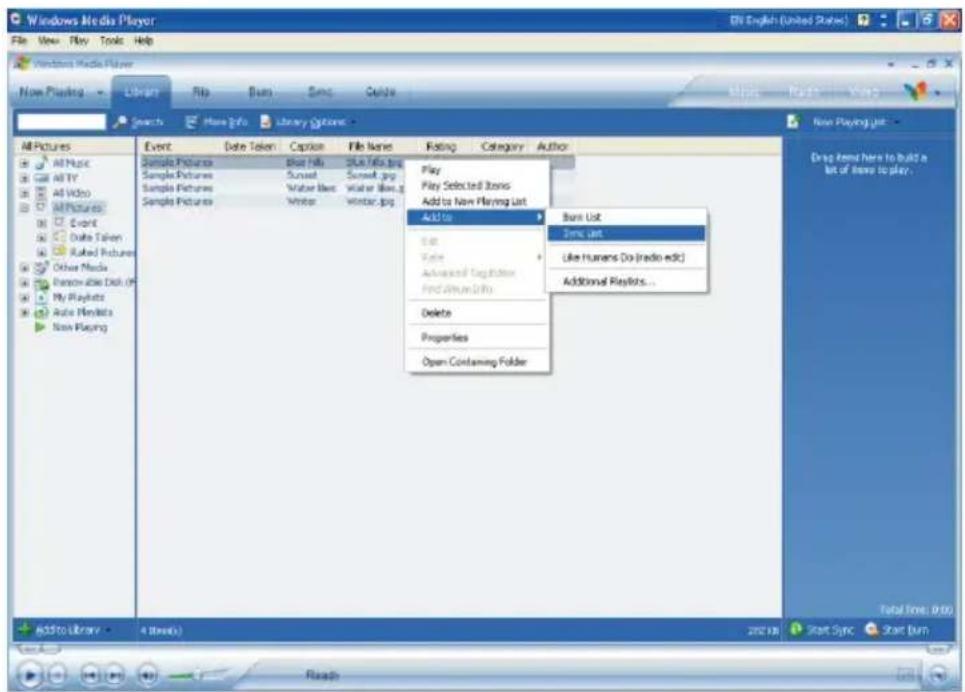Viewport: 965px width, 692px height.
Task: Select Add to Now Playing List
Action: [x=478, y=201]
